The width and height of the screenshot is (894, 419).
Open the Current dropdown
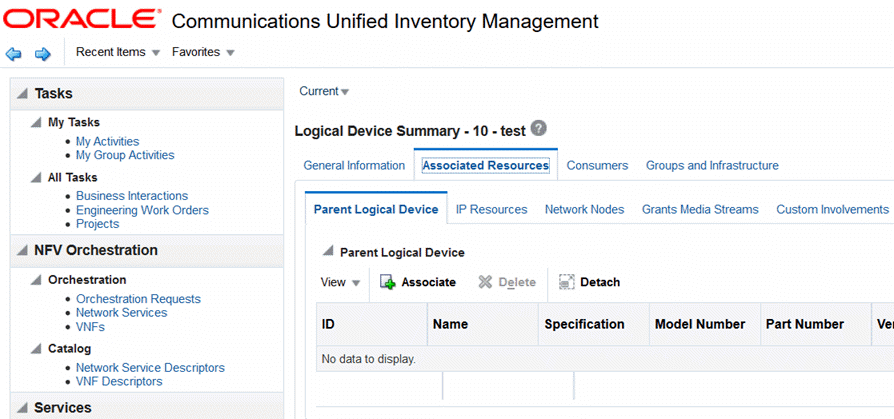point(324,91)
